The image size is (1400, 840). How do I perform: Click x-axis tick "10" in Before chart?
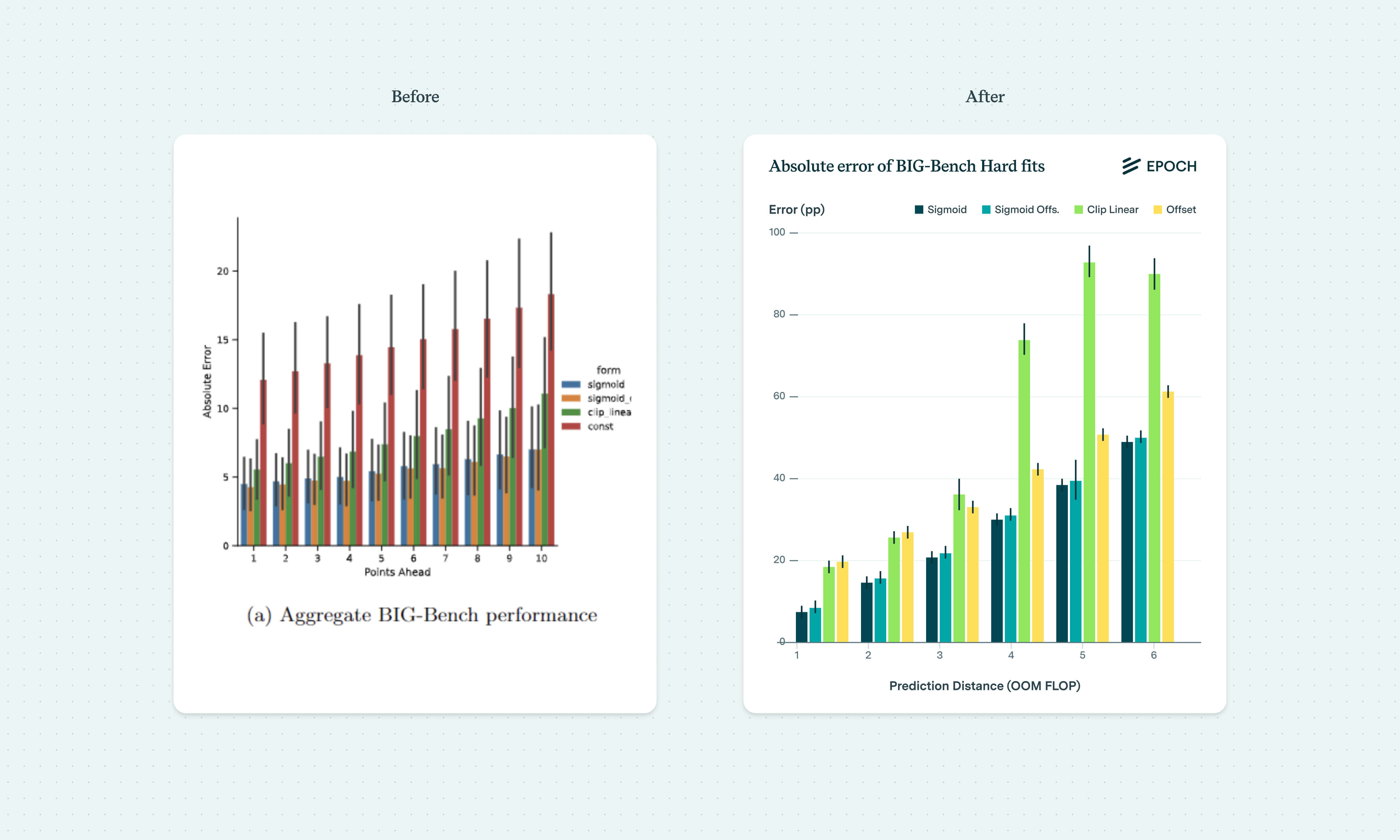coord(541,559)
